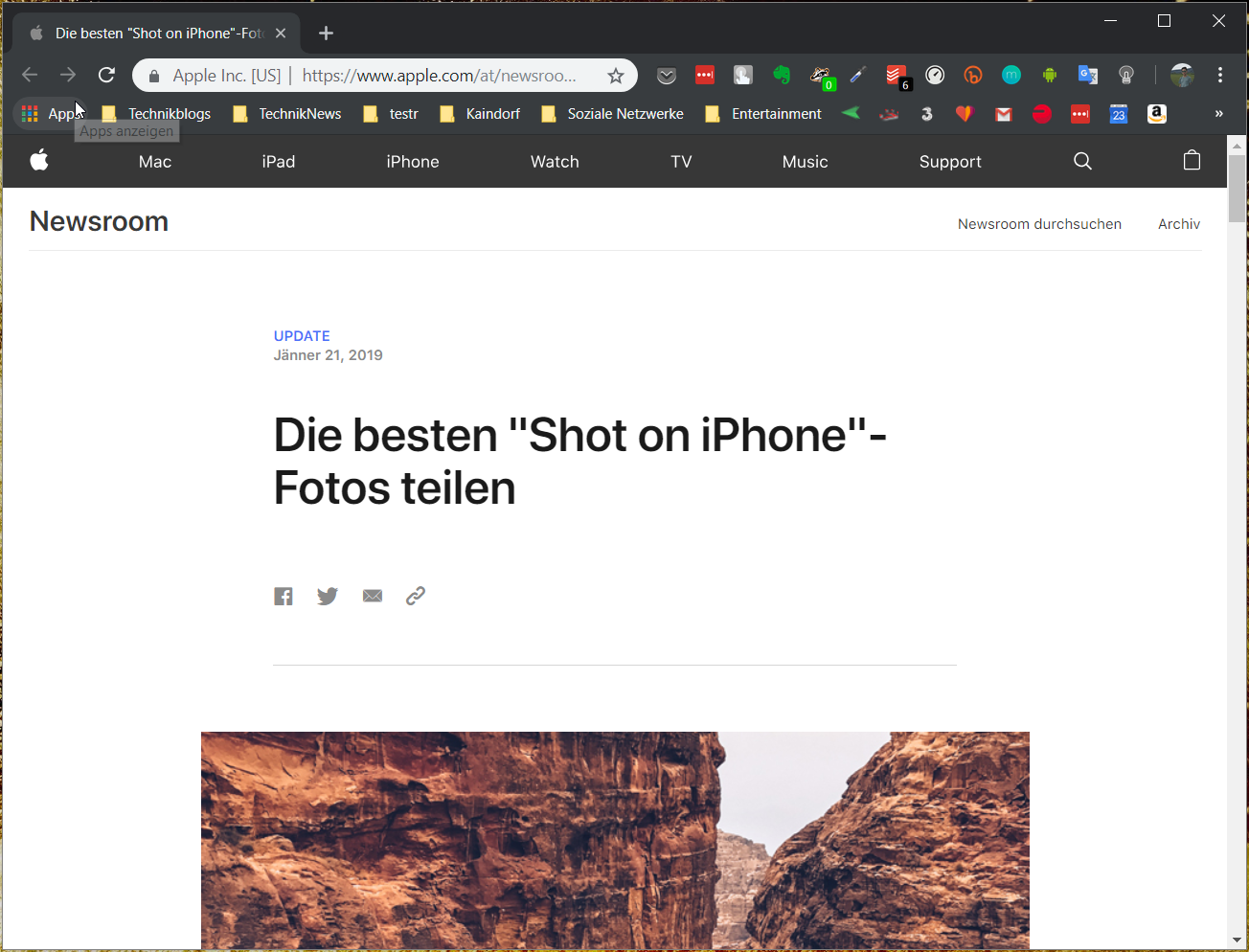Open TV in Apple navigation
Viewport: 1249px width, 952px height.
click(681, 162)
